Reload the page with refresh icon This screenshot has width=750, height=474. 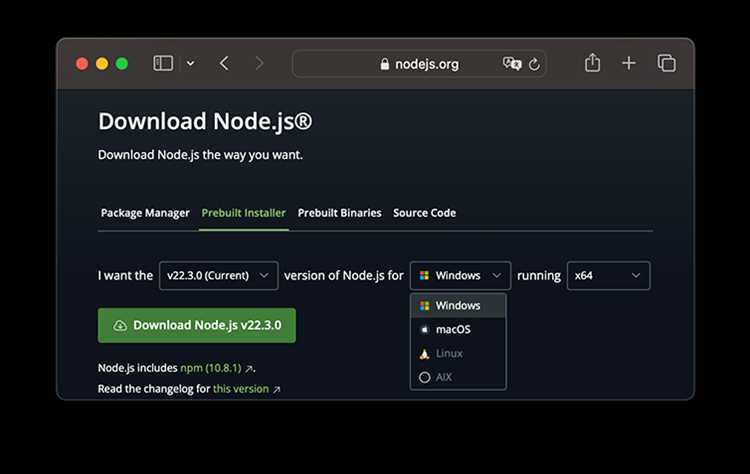534,64
